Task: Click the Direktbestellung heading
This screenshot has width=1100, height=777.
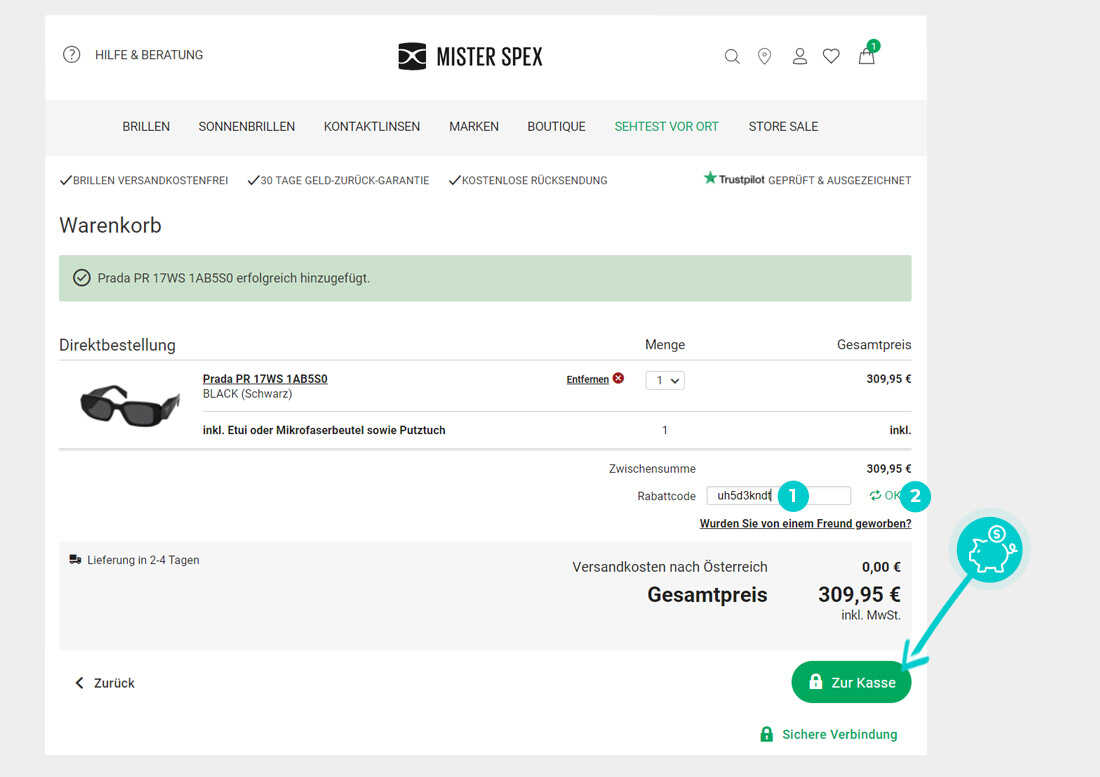Action: tap(117, 345)
